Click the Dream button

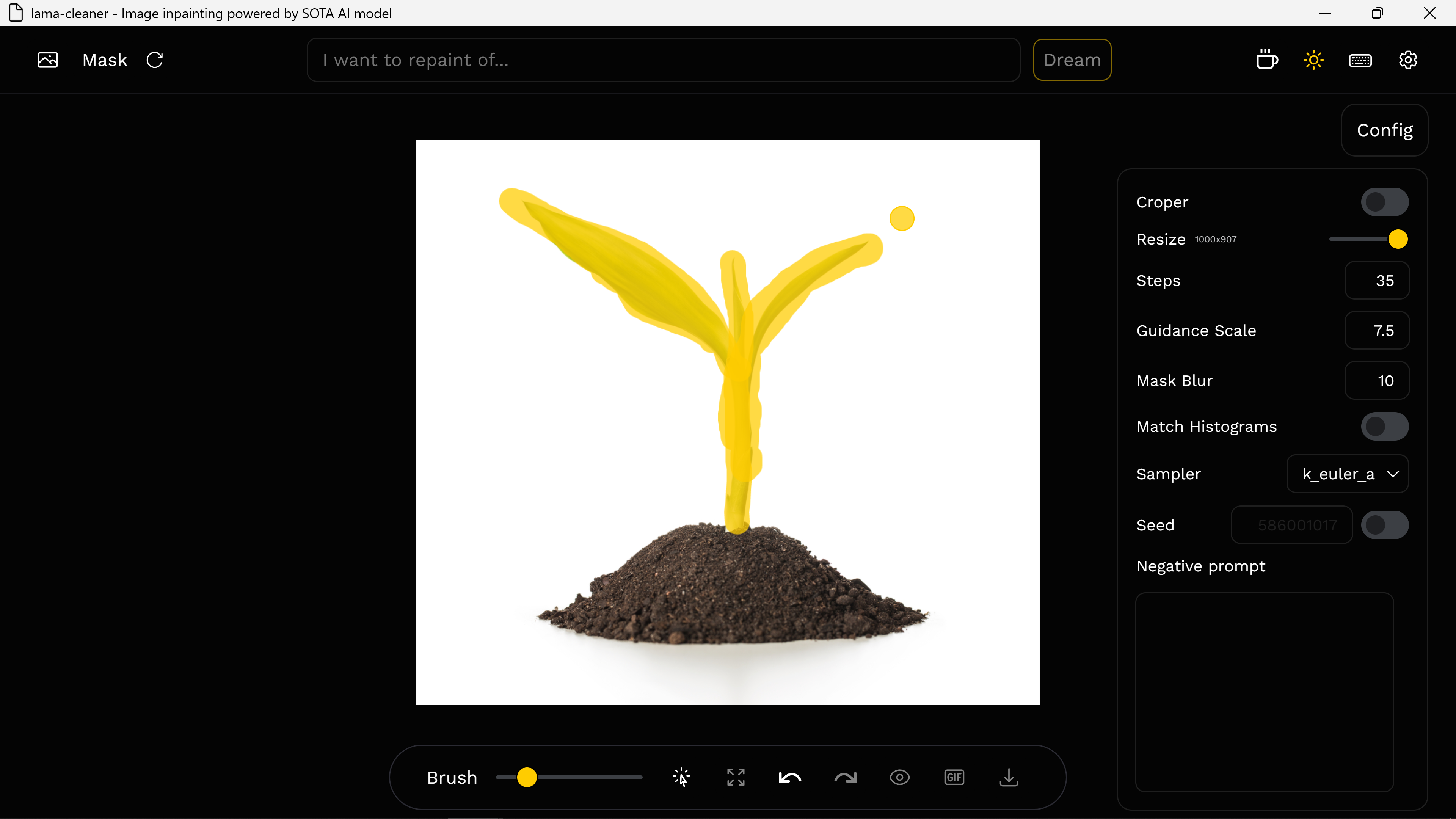[x=1072, y=60]
